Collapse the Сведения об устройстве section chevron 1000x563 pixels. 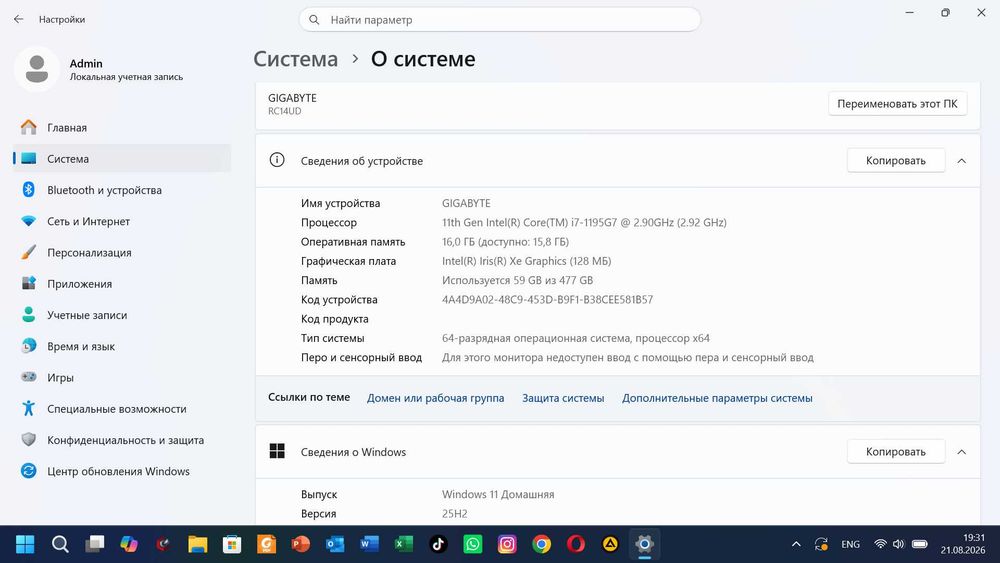point(962,161)
